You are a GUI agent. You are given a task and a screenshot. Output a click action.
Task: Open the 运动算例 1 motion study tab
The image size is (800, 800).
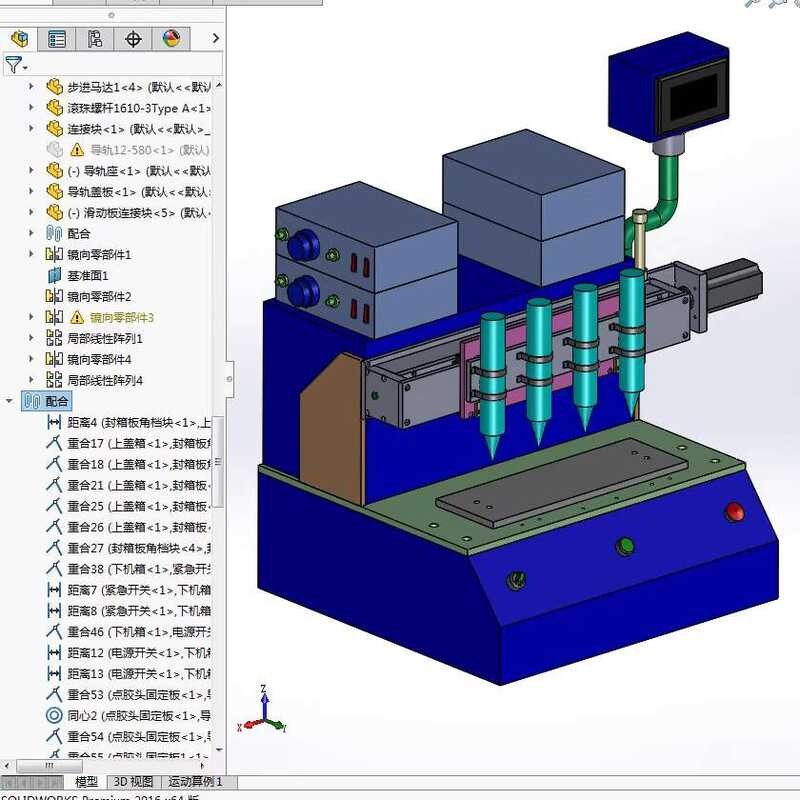point(195,782)
